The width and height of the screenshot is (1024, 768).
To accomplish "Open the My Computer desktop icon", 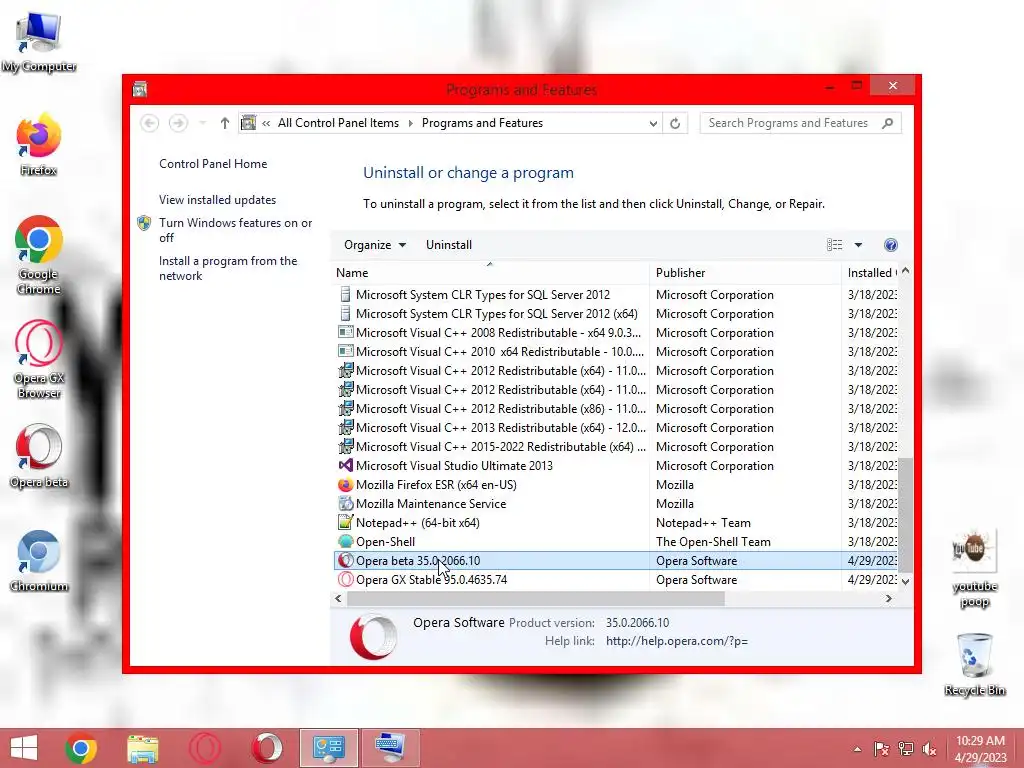I will 39,40.
